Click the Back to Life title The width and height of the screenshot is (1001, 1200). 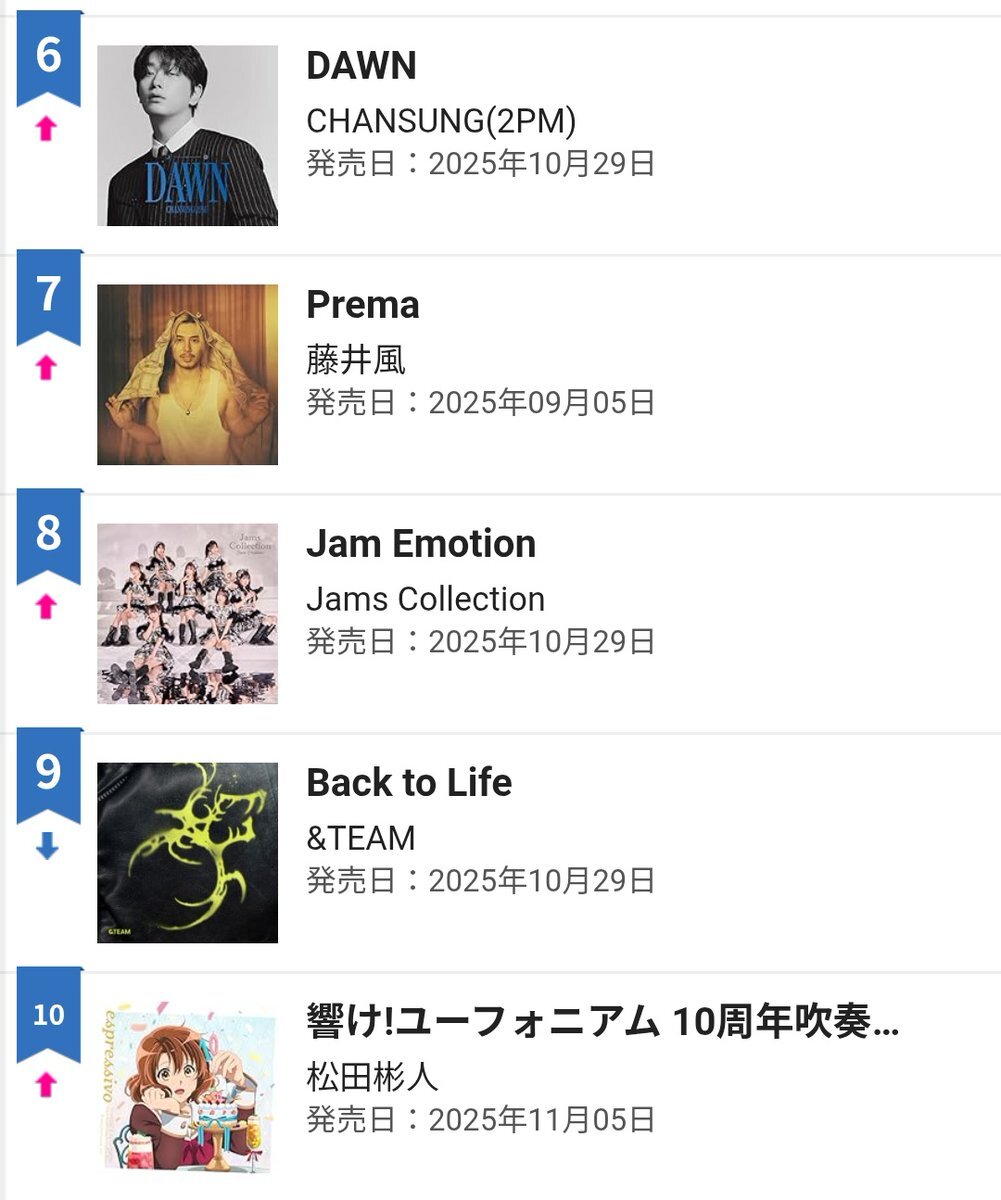tap(409, 783)
